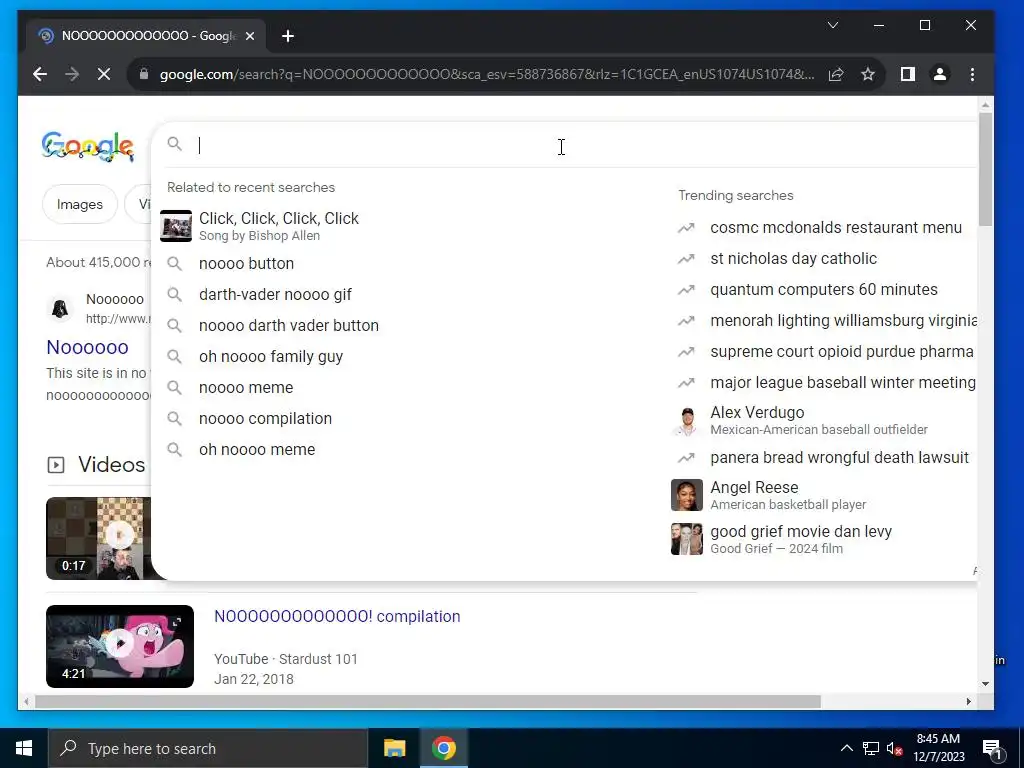Click the muted volume tray icon

tap(895, 748)
